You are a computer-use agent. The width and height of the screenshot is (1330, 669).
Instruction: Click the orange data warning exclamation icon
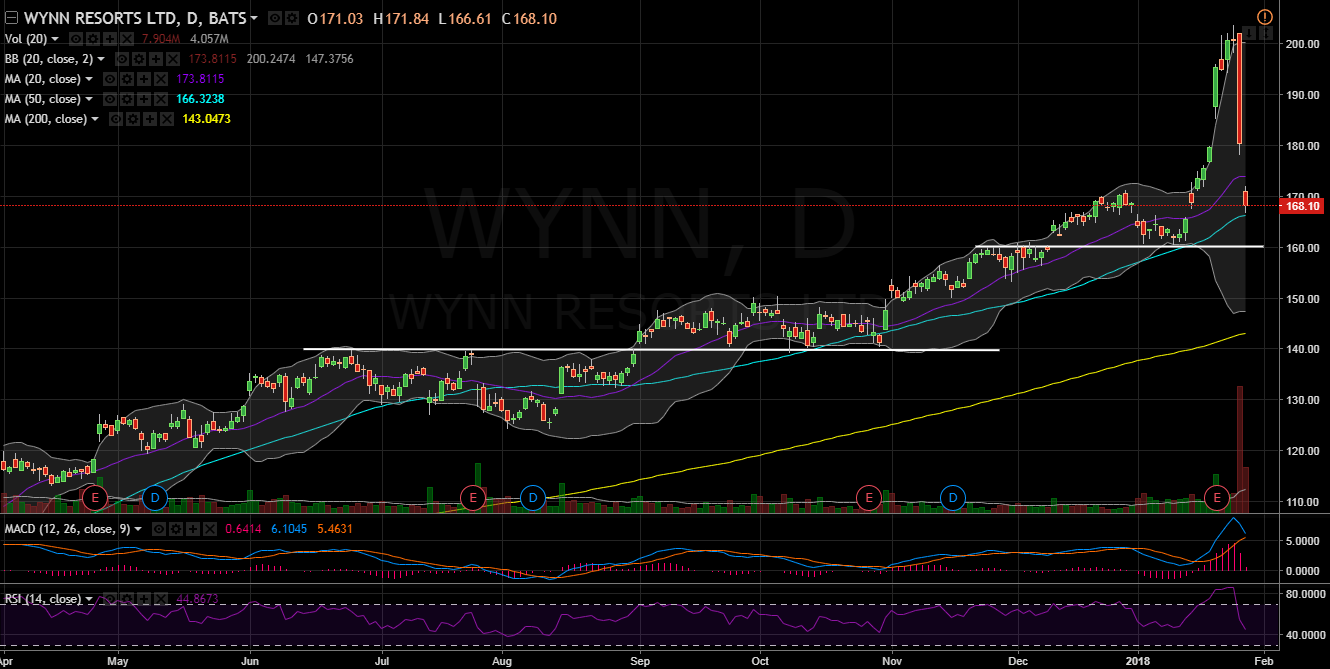pyautogui.click(x=1264, y=16)
